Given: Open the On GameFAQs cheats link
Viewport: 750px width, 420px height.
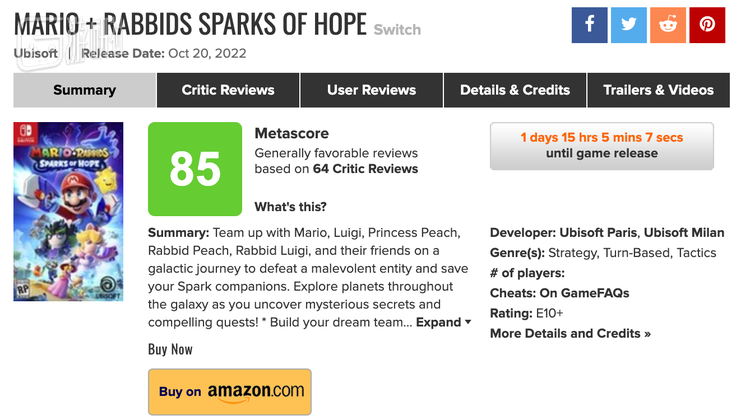Looking at the screenshot, I should [584, 293].
